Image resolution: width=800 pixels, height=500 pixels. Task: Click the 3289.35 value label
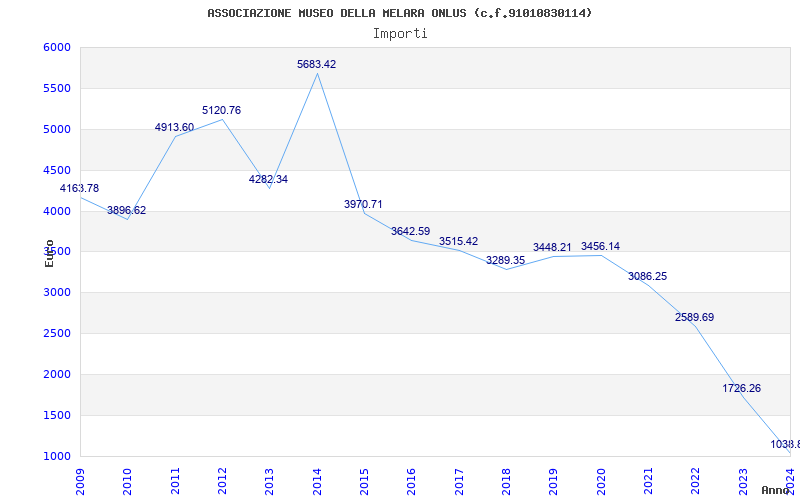[x=506, y=260]
